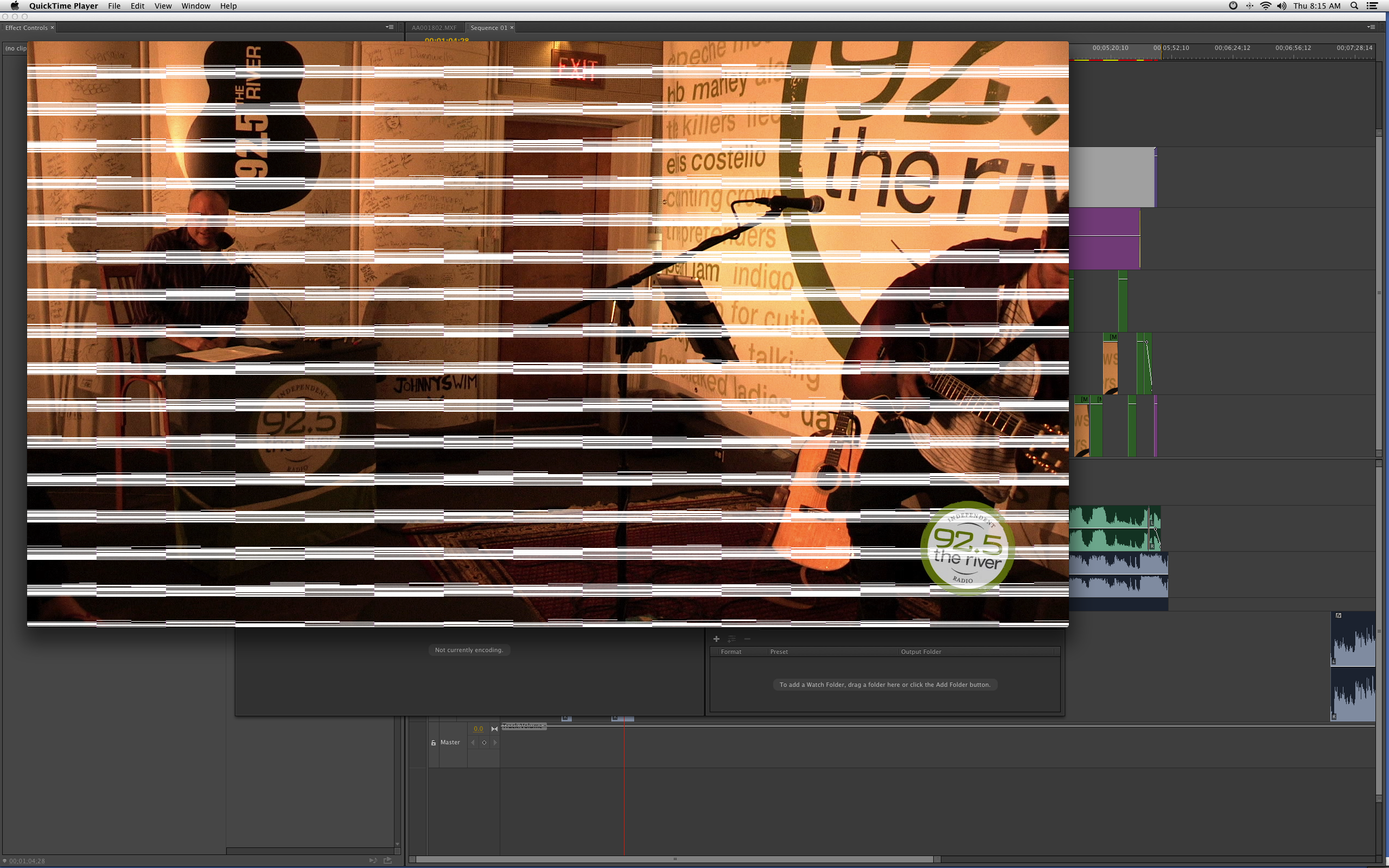1389x868 pixels.
Task: Open the QuickTime Player menu
Action: [63, 6]
